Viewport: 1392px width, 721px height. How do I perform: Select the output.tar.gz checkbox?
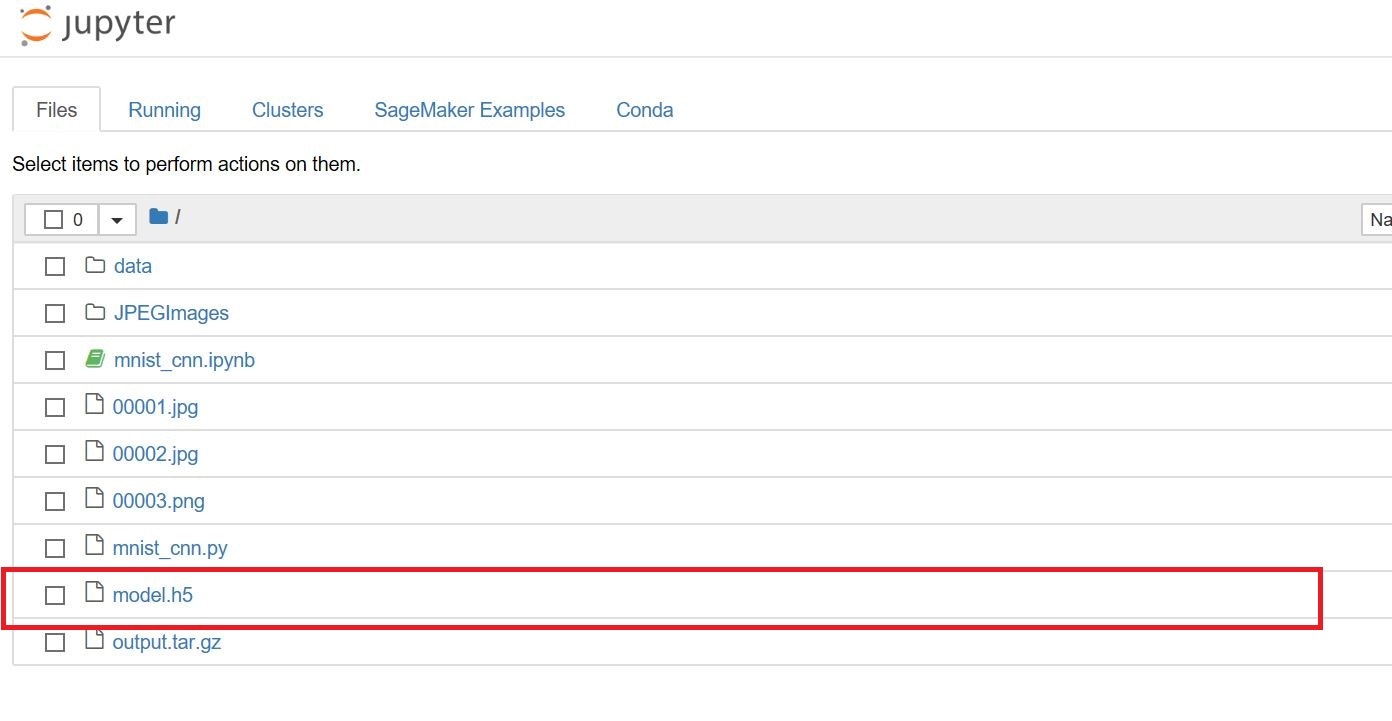coord(55,642)
